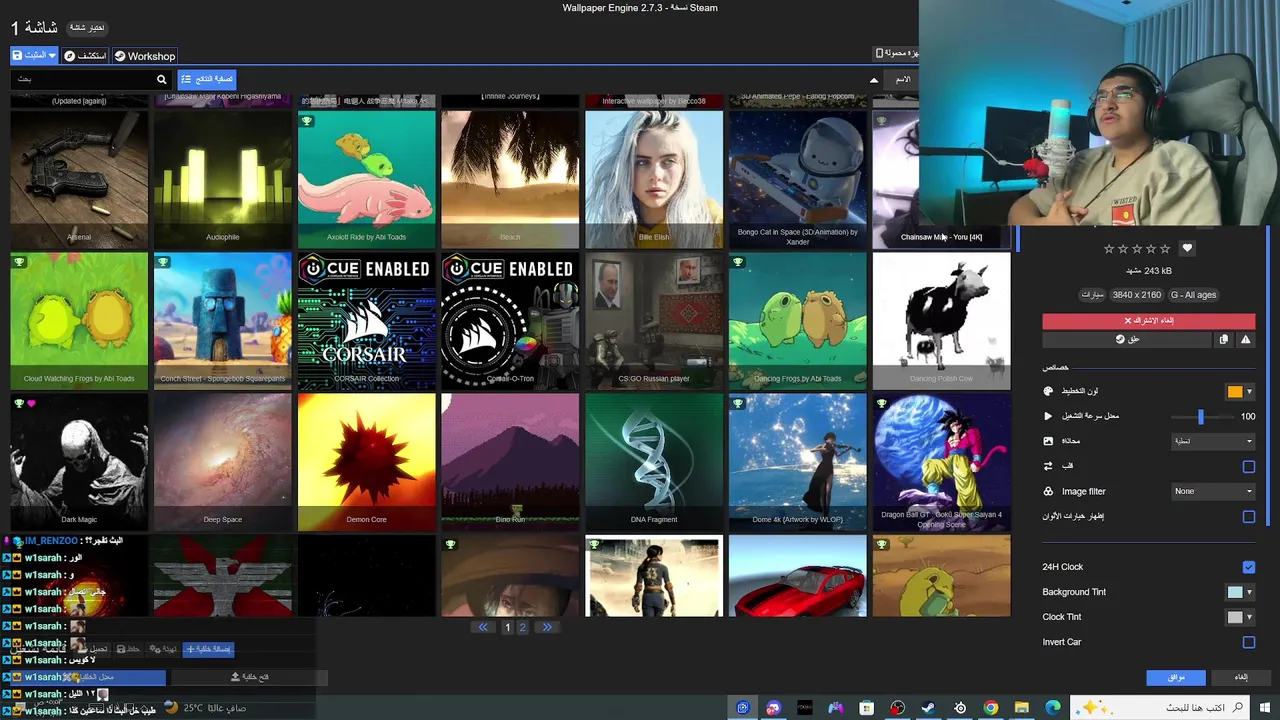Click the Windows taskbar search box
Viewport: 1280px width, 720px height.
1160,708
